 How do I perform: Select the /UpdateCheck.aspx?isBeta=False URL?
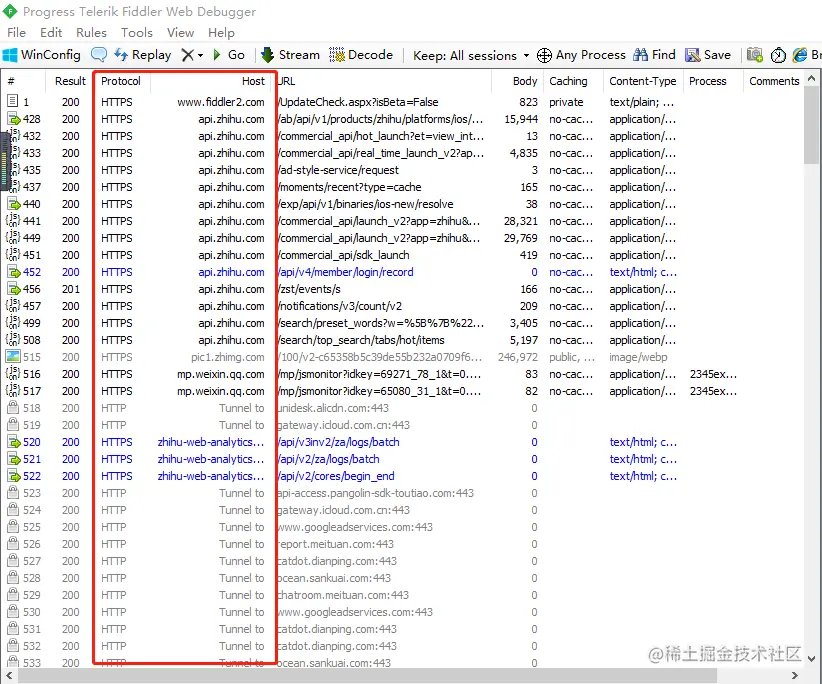click(x=358, y=102)
